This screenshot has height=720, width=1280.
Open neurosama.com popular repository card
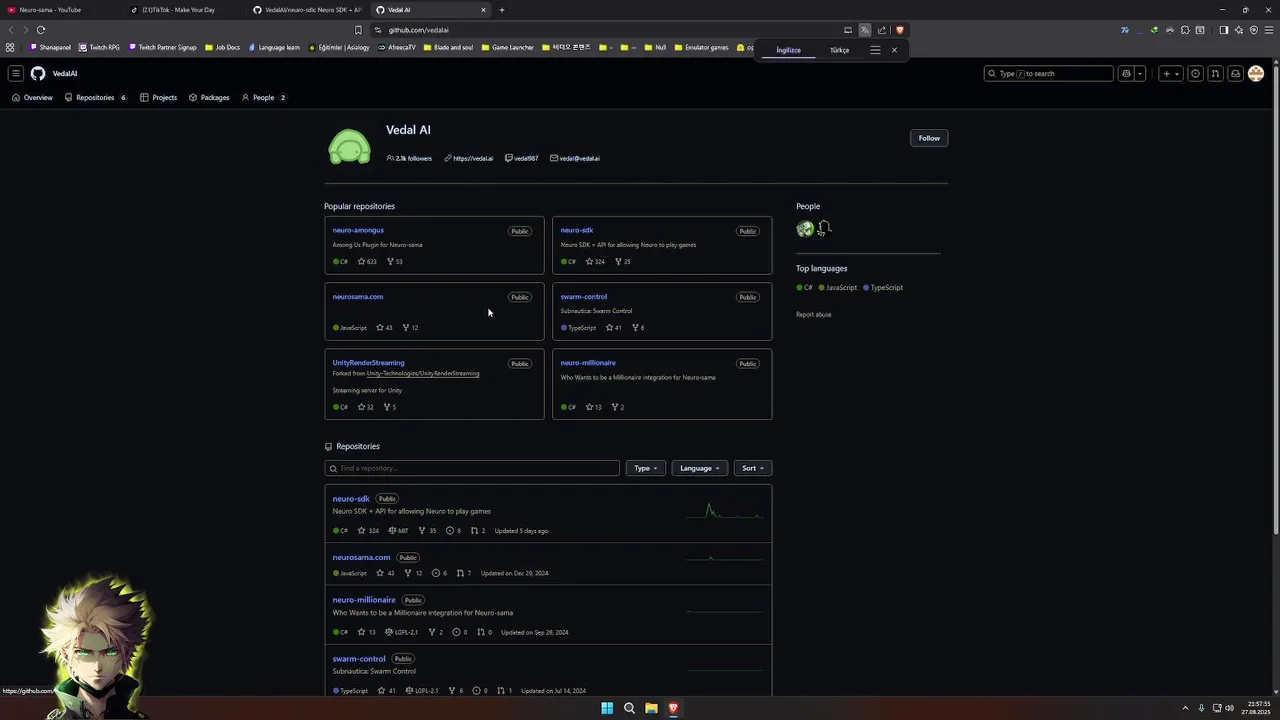tap(358, 296)
